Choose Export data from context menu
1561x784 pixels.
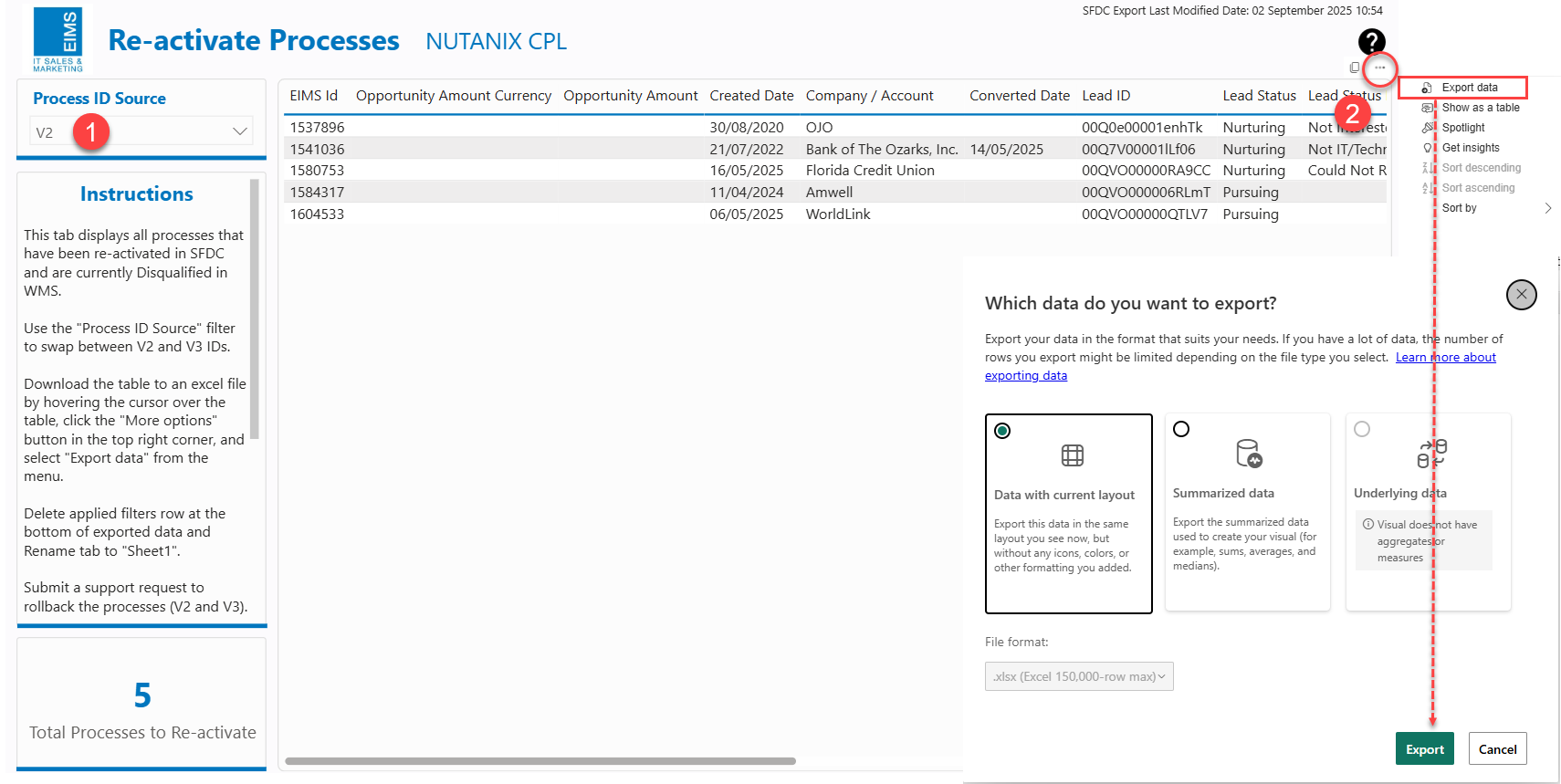point(1469,88)
